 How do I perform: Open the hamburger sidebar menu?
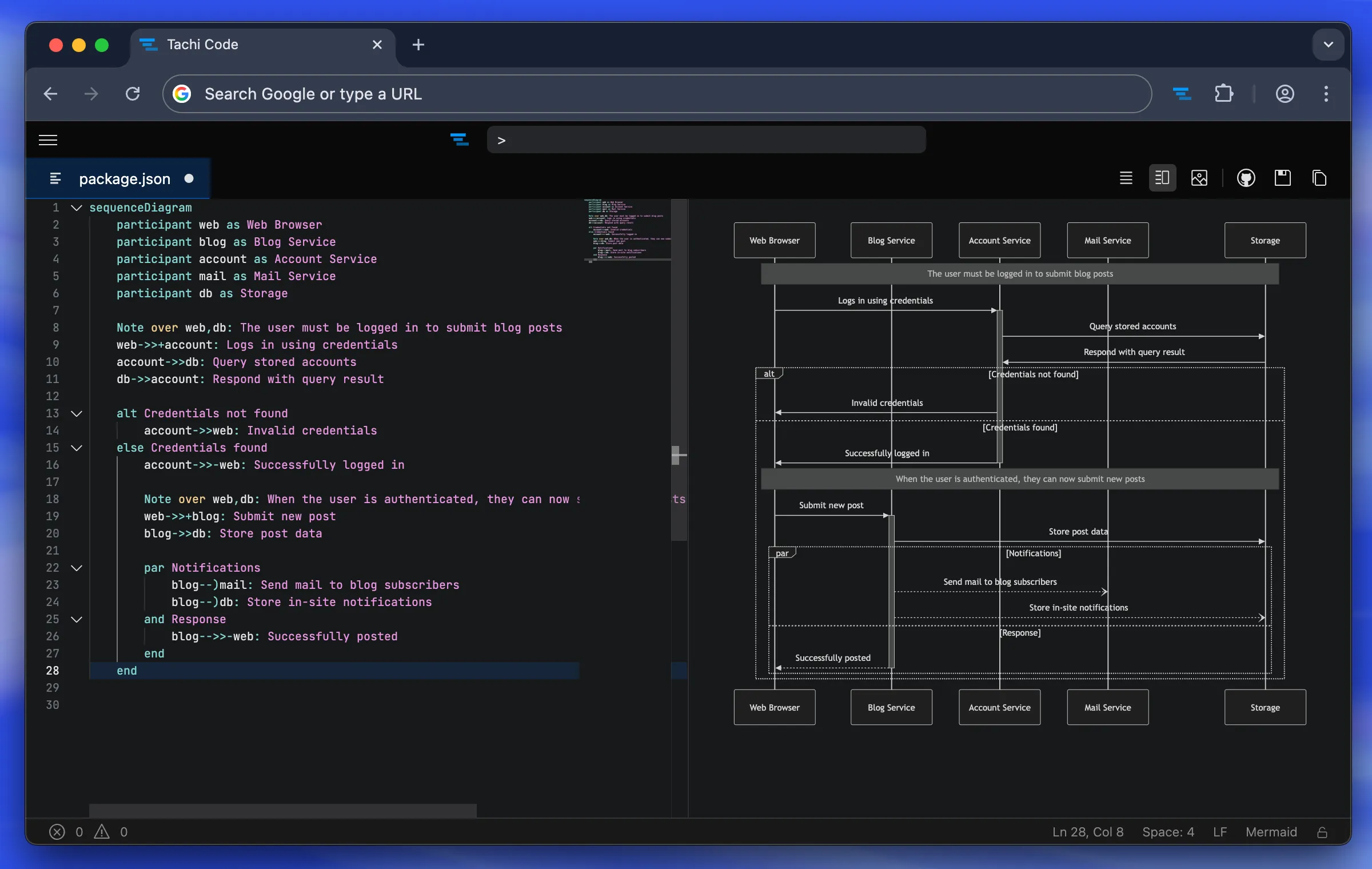tap(48, 140)
